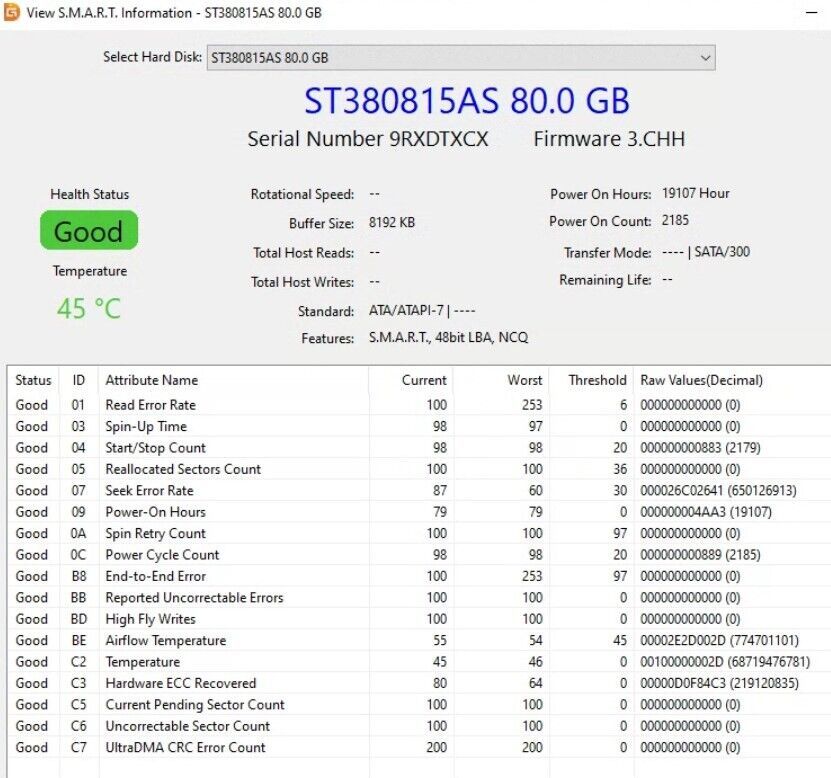Select the Spin-Up Time row
The width and height of the screenshot is (831, 778).
click(x=419, y=426)
